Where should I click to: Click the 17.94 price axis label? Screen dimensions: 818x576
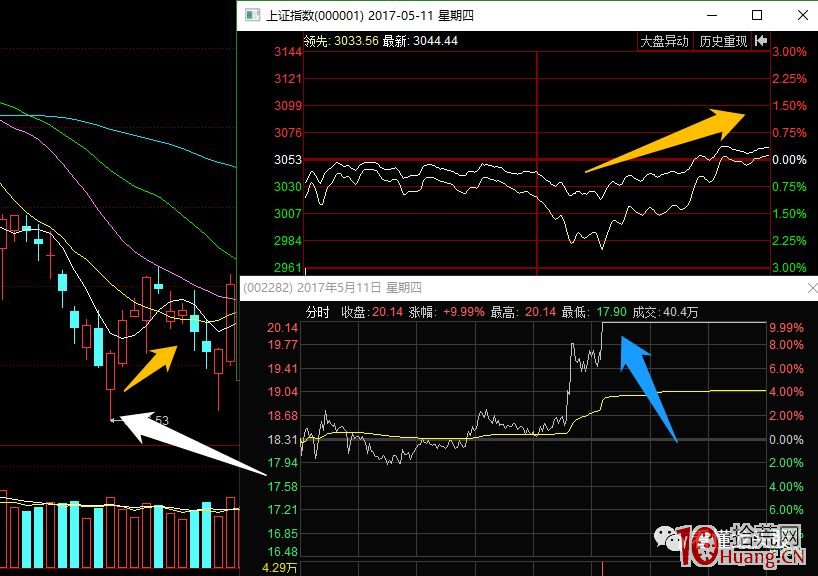283,463
